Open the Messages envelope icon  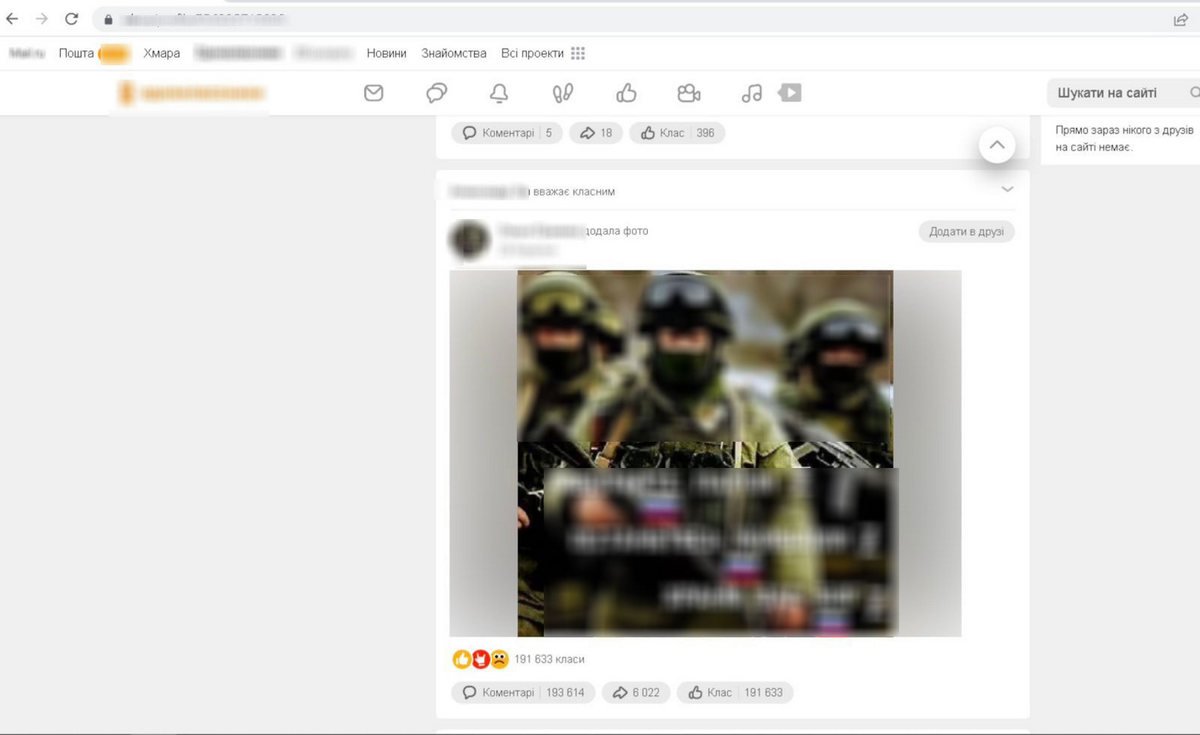click(x=373, y=92)
